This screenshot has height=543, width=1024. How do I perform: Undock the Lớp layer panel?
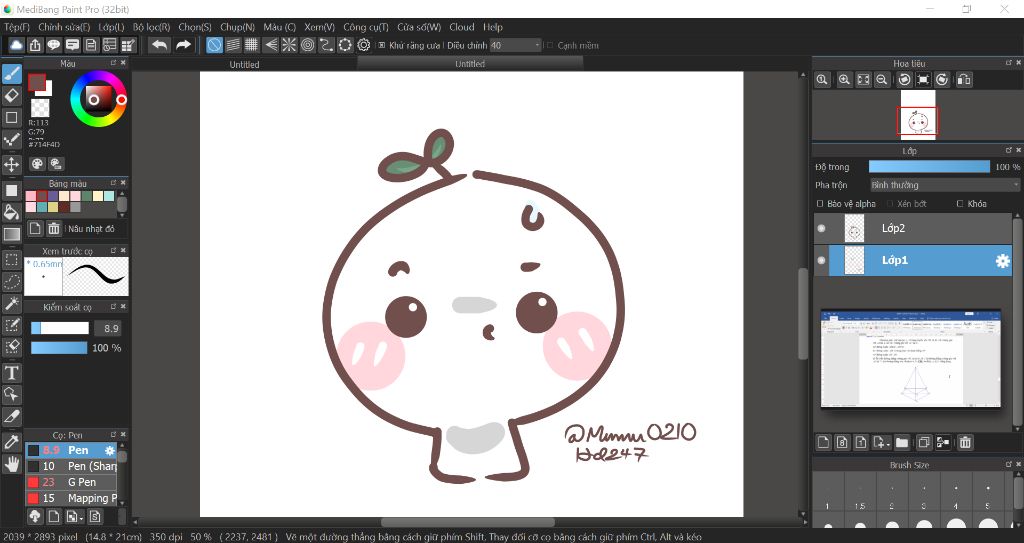tap(1008, 150)
